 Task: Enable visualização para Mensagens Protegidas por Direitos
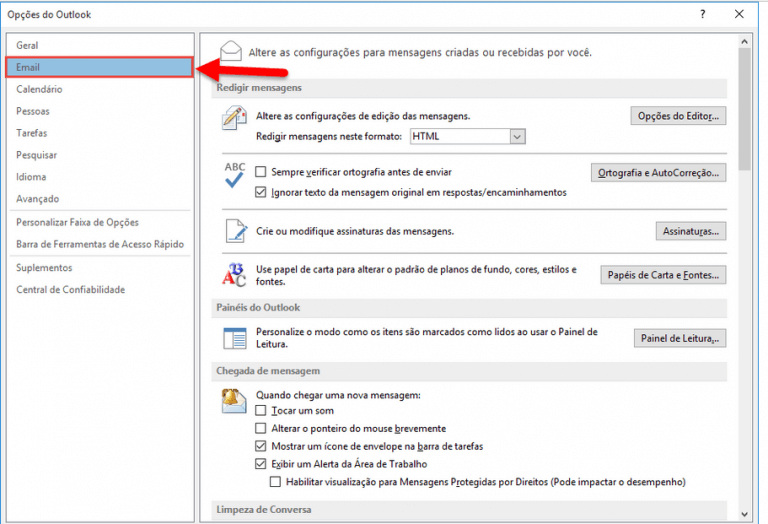(275, 482)
